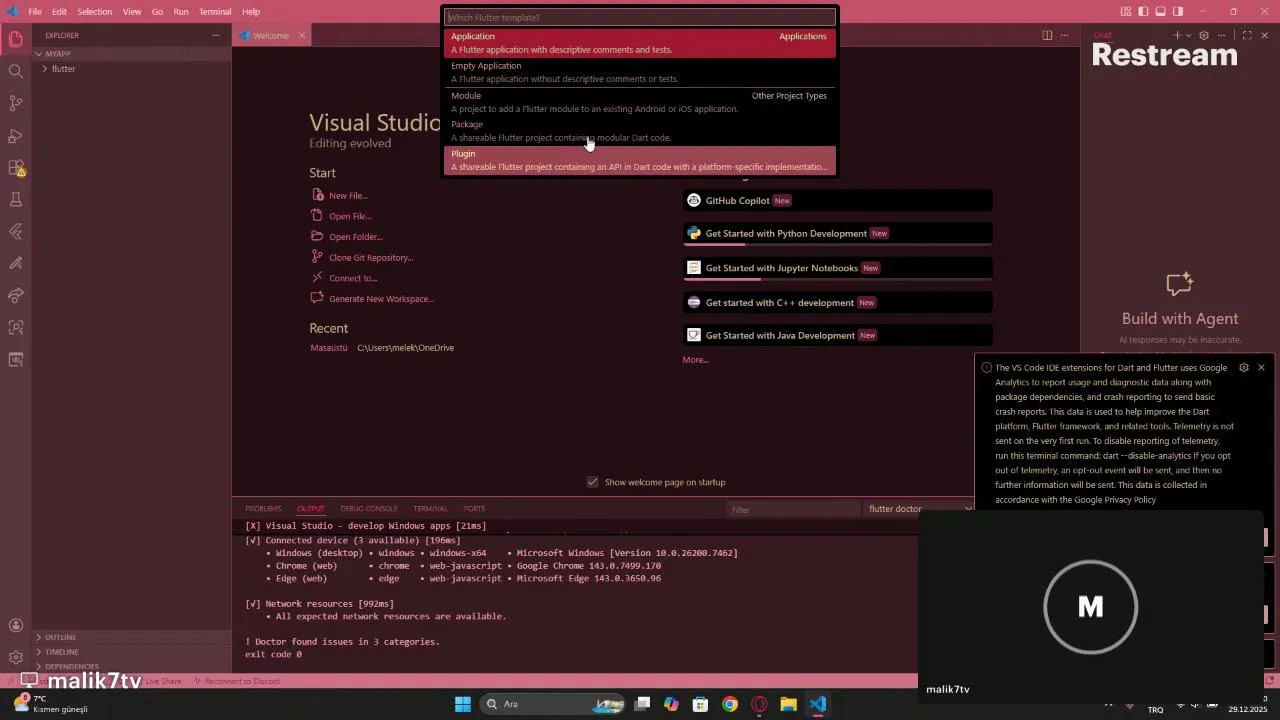Switch to the Ports panel tab
The image size is (1280, 720).
click(474, 509)
